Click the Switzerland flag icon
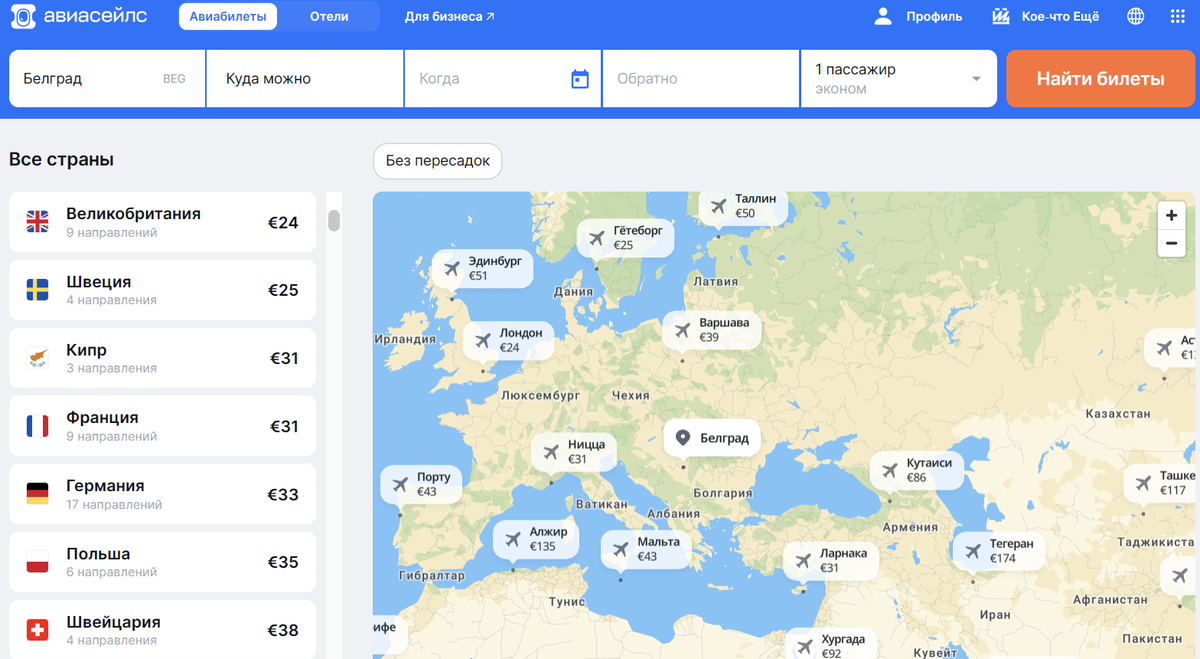1200x659 pixels. (37, 630)
